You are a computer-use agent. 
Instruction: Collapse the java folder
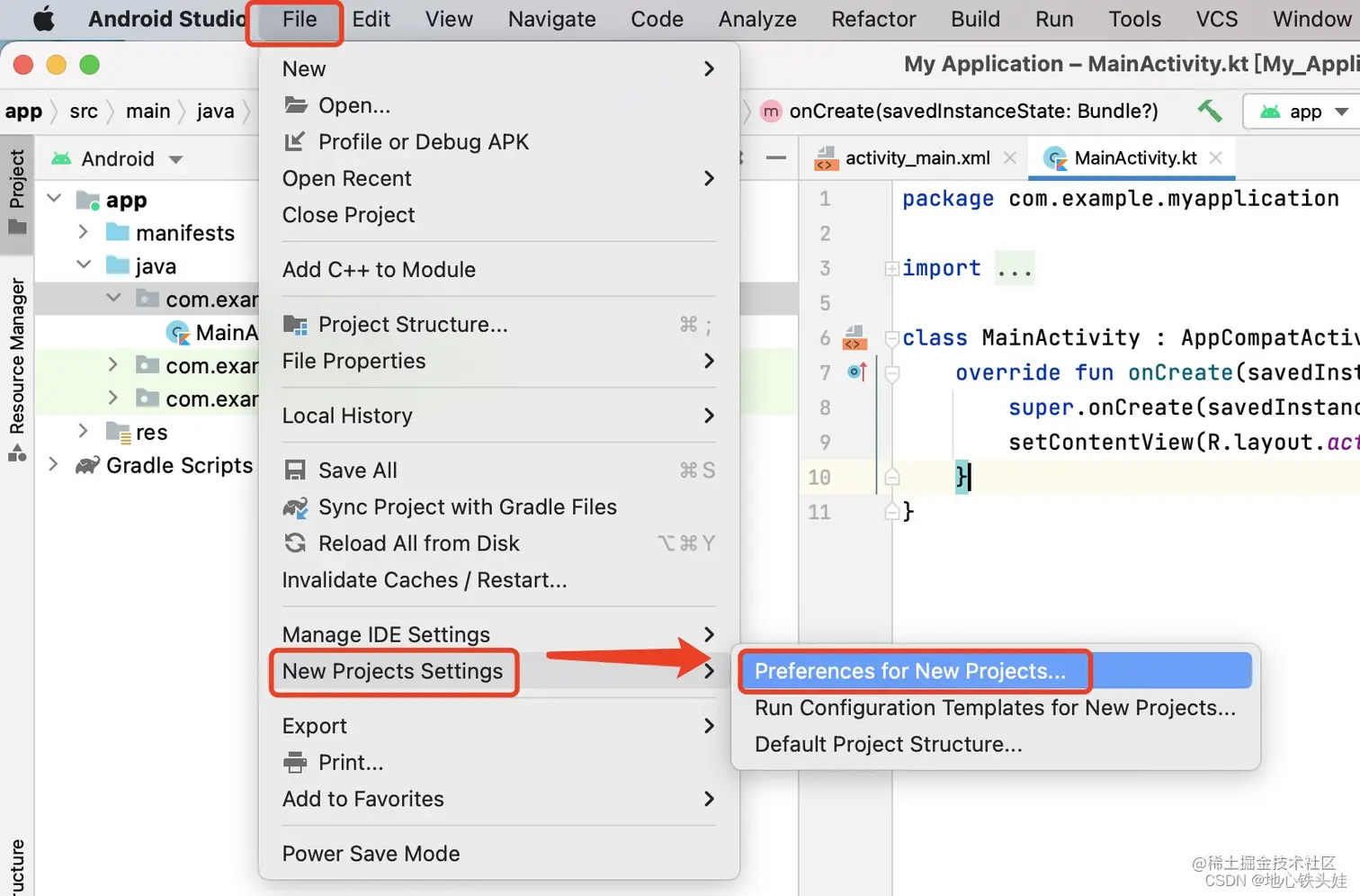[84, 265]
